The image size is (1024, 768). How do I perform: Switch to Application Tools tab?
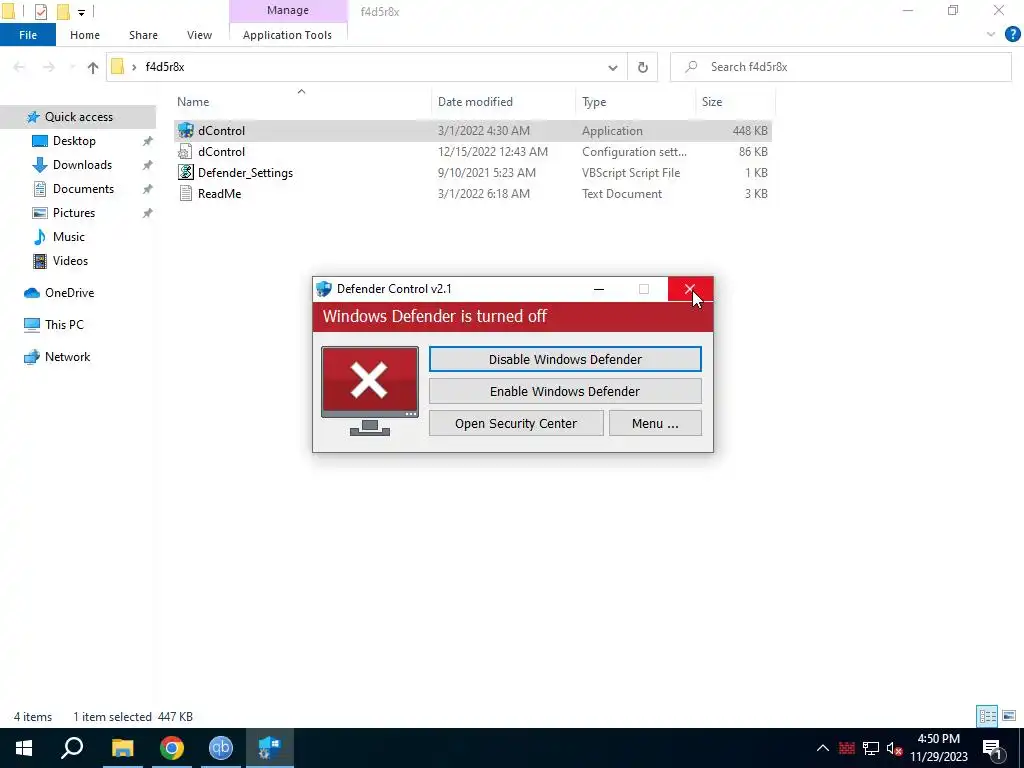(x=287, y=35)
